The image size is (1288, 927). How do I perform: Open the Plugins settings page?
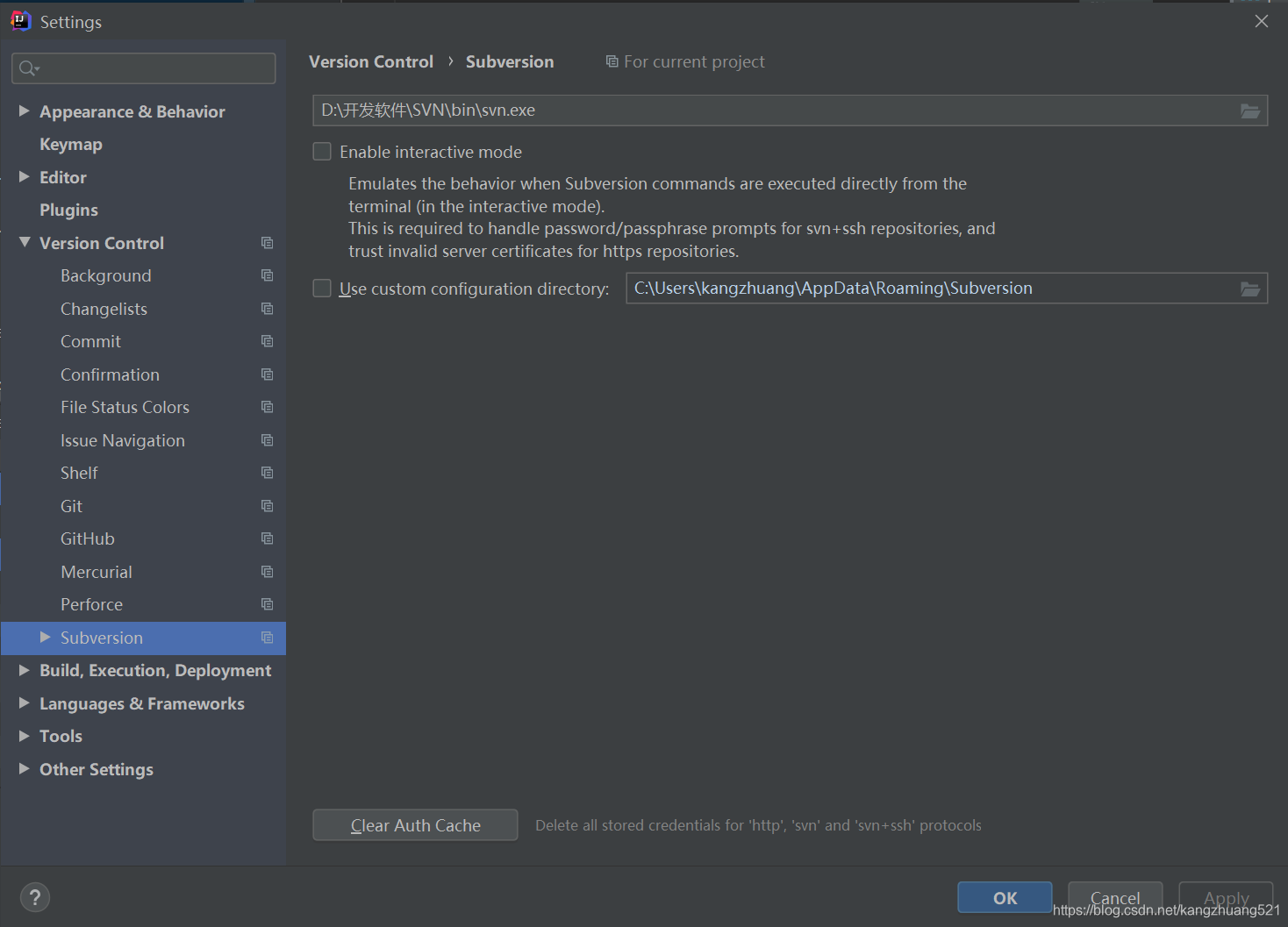coord(68,210)
